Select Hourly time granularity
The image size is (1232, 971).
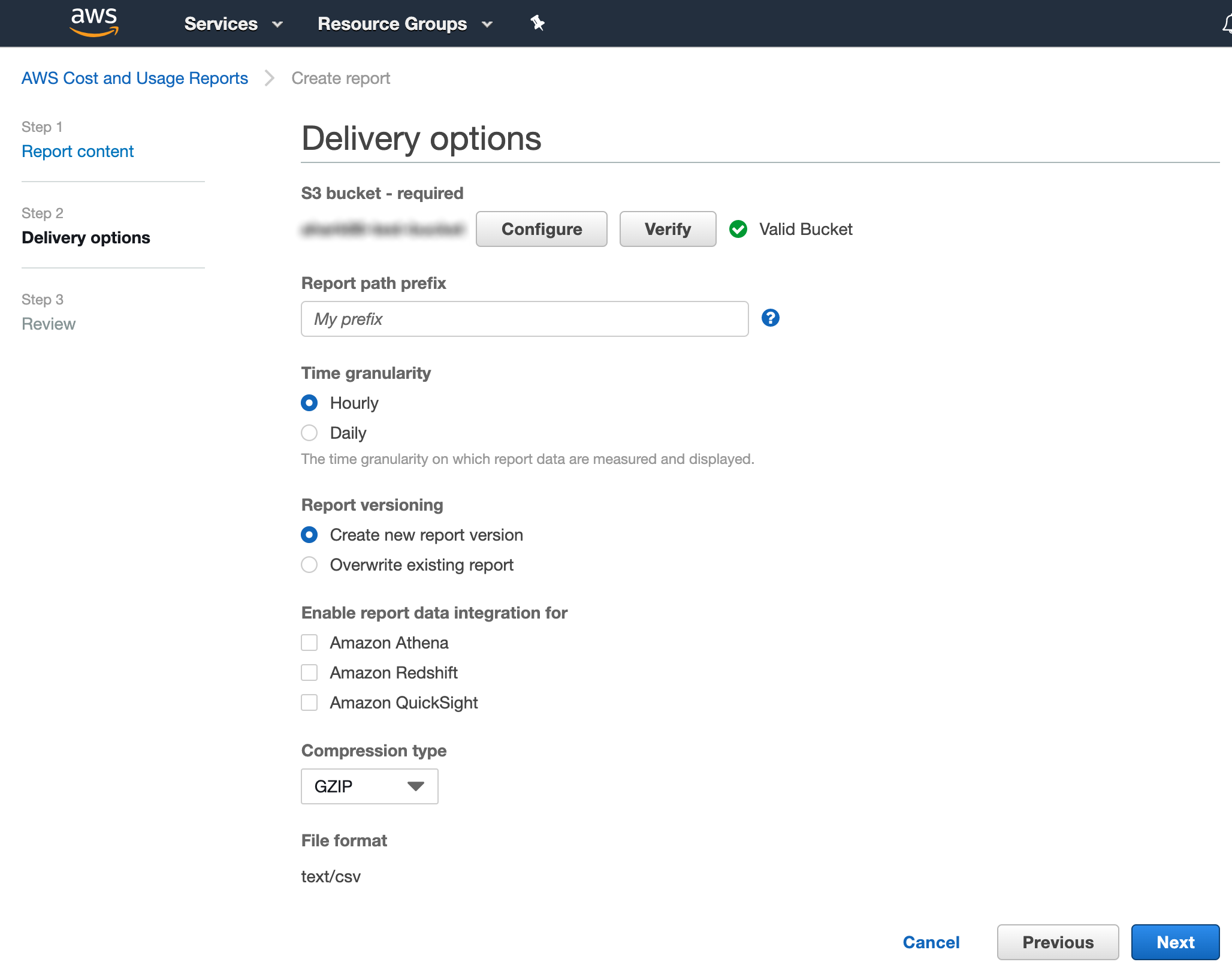pos(309,403)
